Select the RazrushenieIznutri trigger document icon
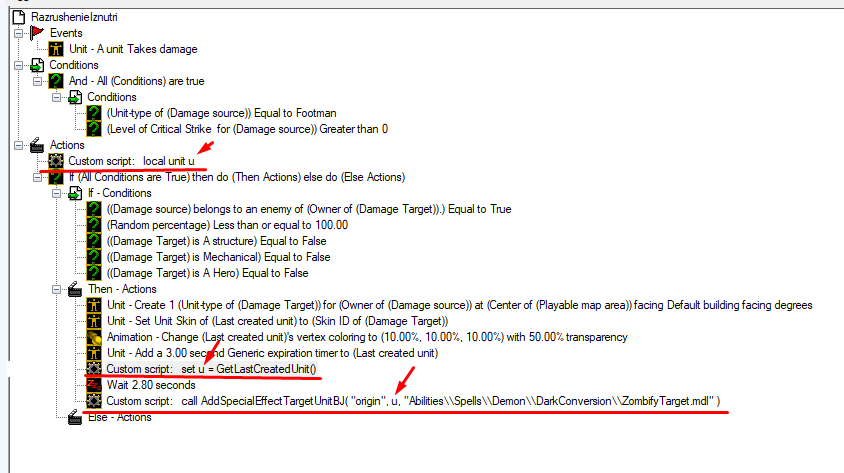The width and height of the screenshot is (844, 473). [18, 17]
